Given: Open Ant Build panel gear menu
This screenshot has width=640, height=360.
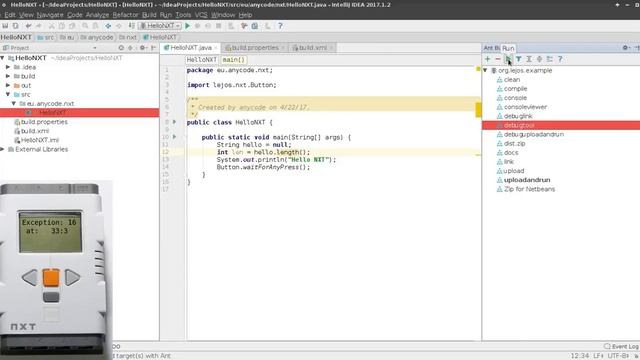Looking at the screenshot, I should point(625,48).
